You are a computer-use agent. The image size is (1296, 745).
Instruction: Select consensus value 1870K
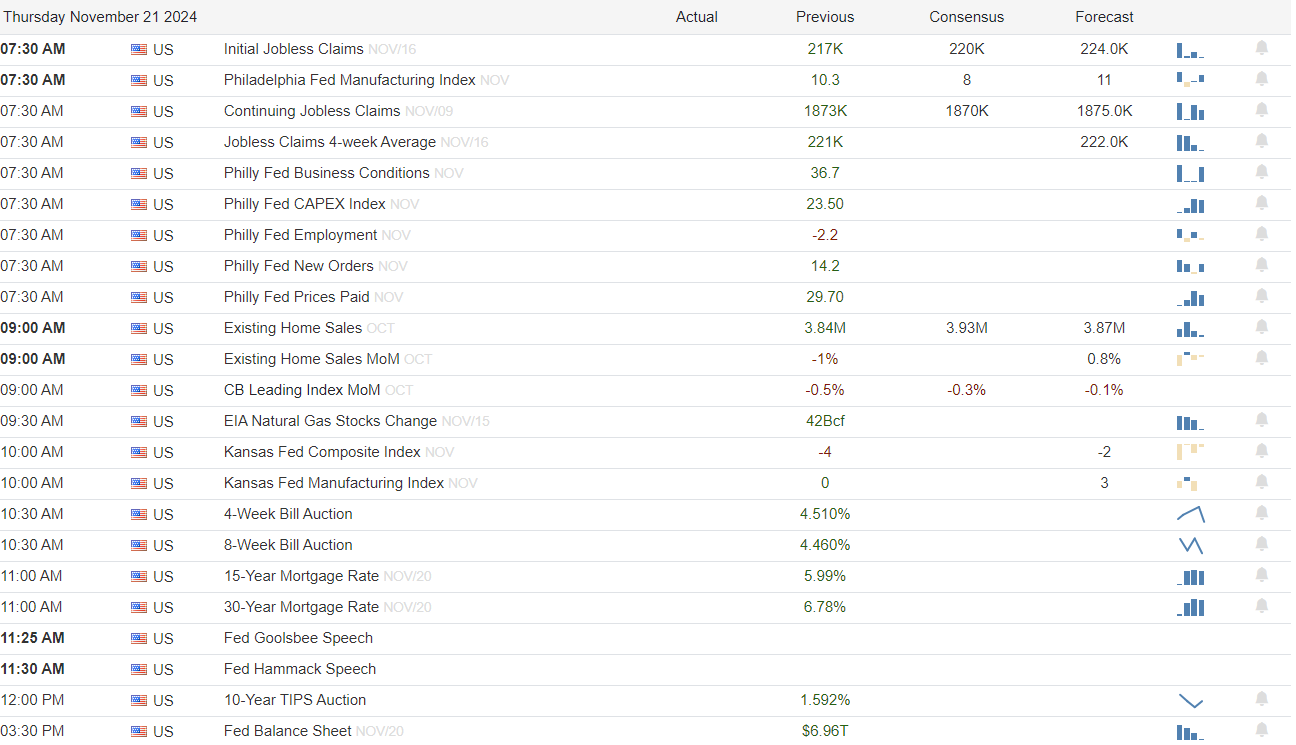pos(967,111)
